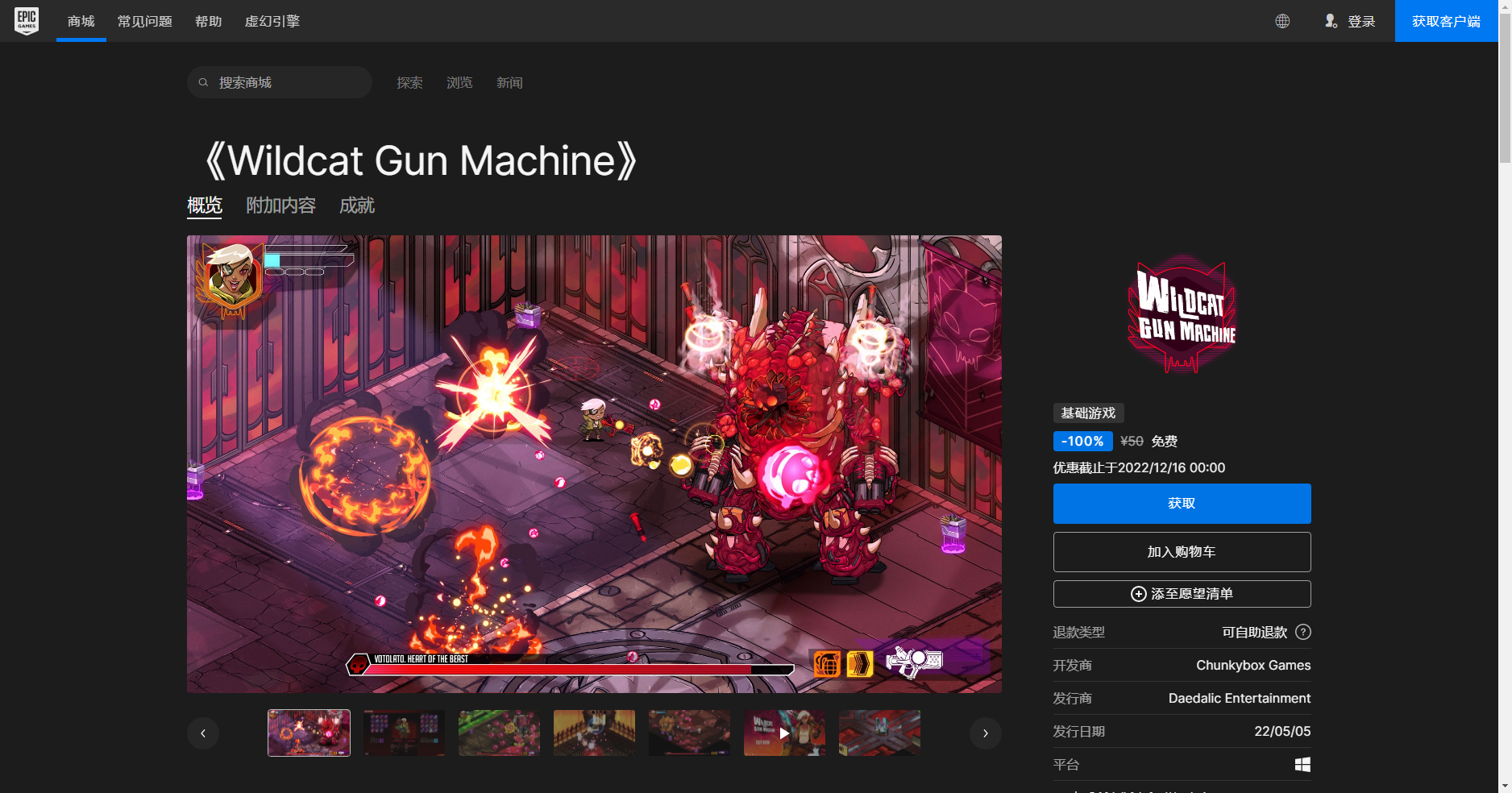Switch to the 附加内容 tab
The image size is (1512, 793).
point(281,206)
